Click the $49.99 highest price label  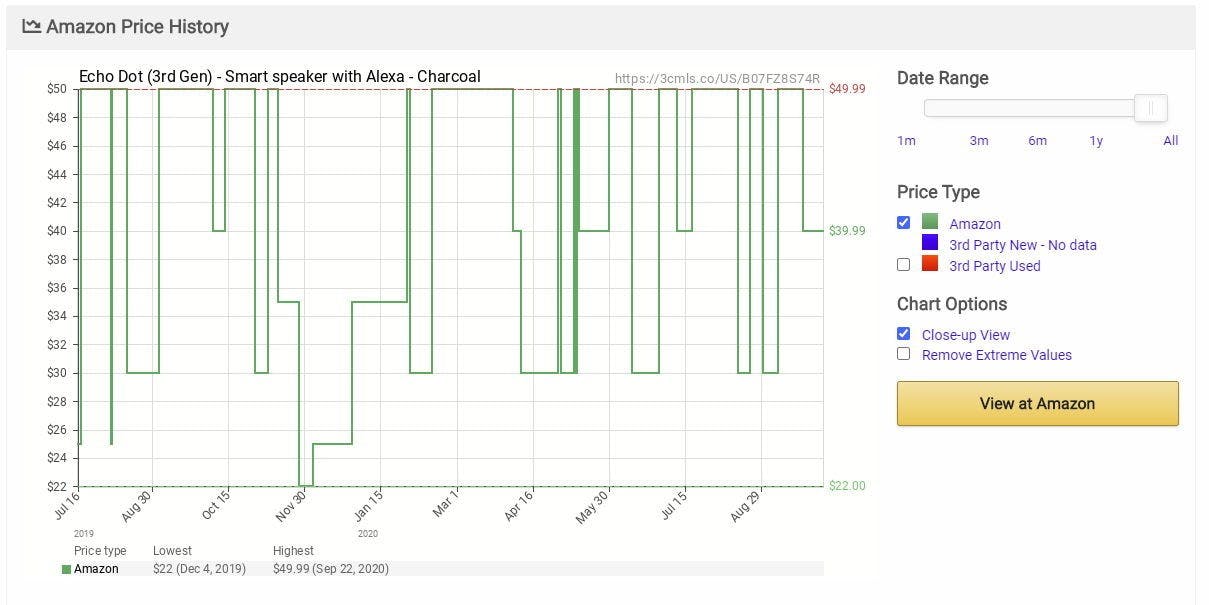pos(847,89)
